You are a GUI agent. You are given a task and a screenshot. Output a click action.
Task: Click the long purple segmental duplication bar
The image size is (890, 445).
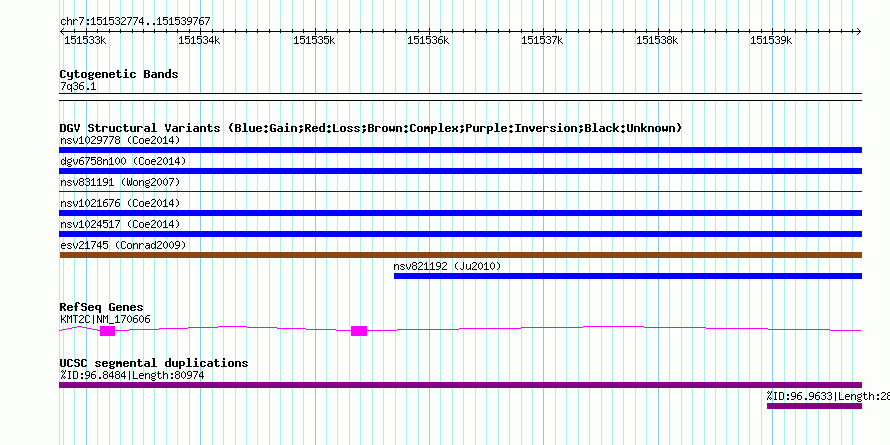(460, 385)
